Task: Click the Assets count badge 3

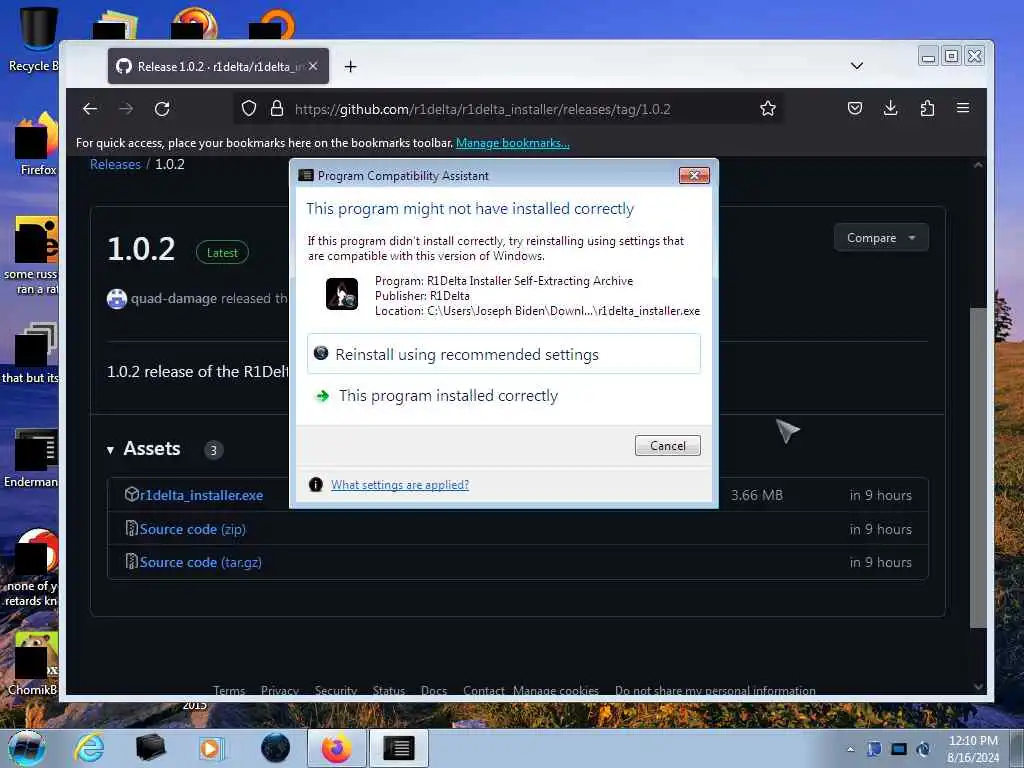Action: (x=214, y=450)
